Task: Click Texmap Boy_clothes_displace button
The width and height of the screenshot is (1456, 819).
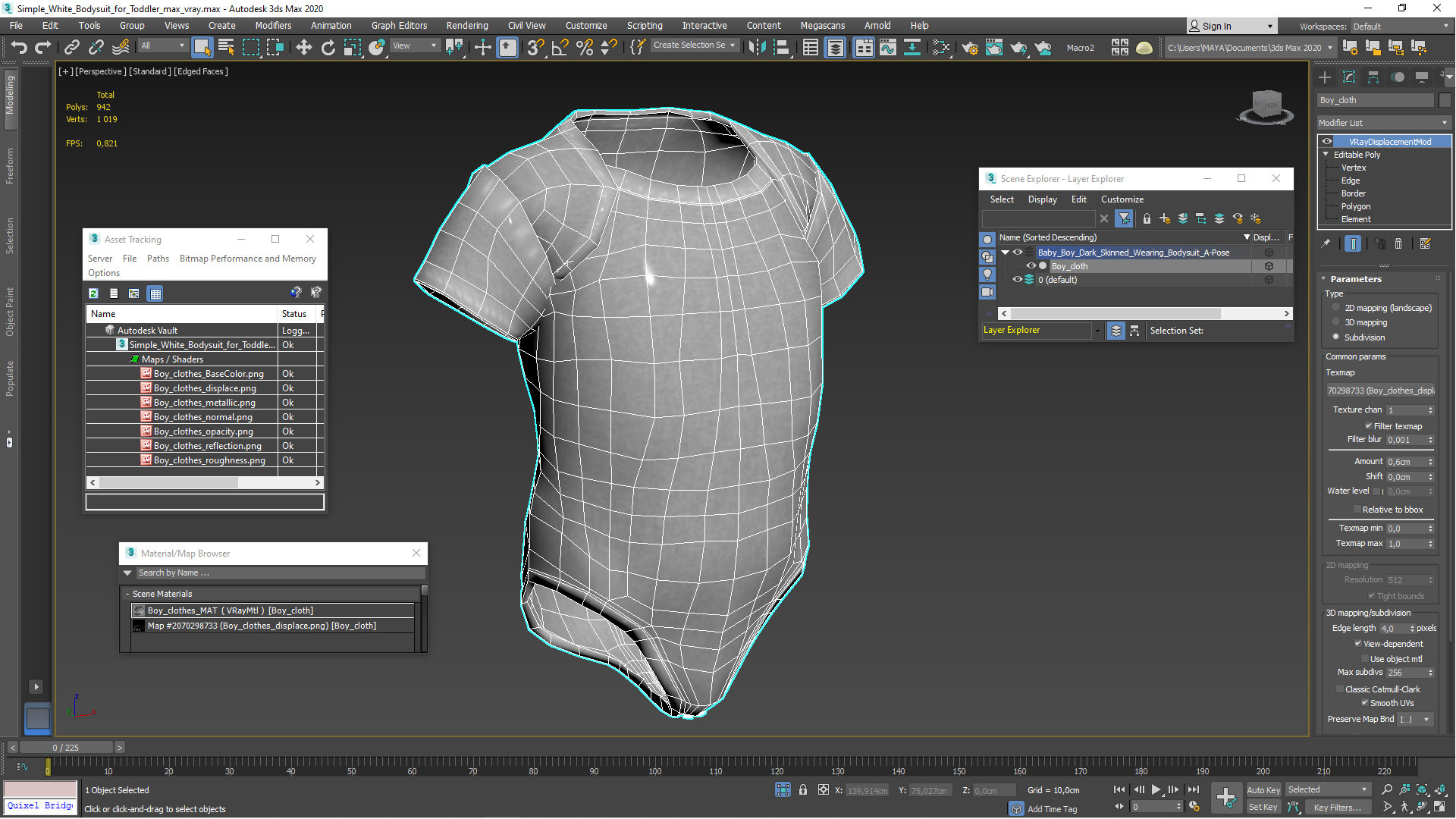Action: point(1381,391)
